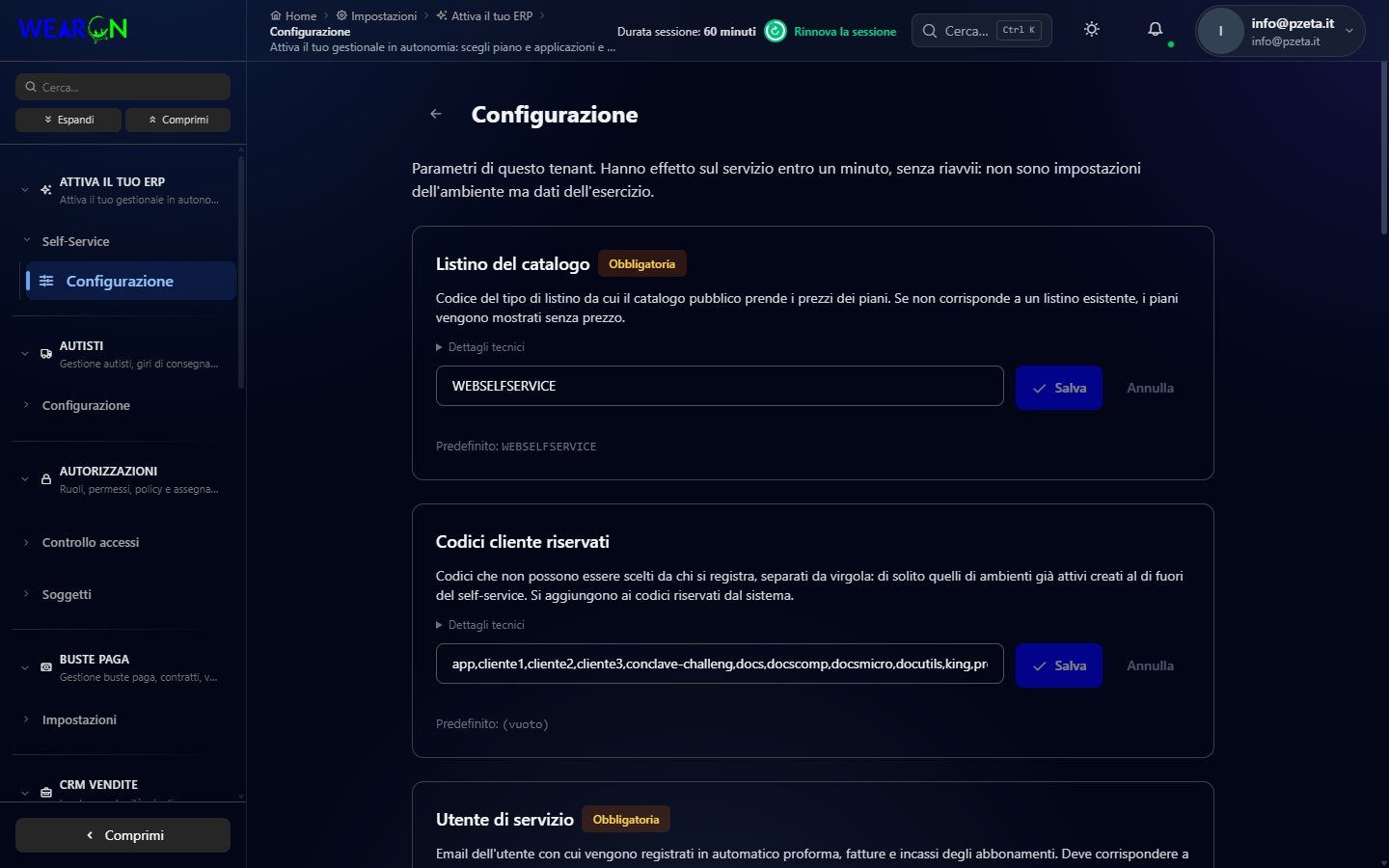The image size is (1389, 868).
Task: Click the Autisti truck icon
Action: 46,354
